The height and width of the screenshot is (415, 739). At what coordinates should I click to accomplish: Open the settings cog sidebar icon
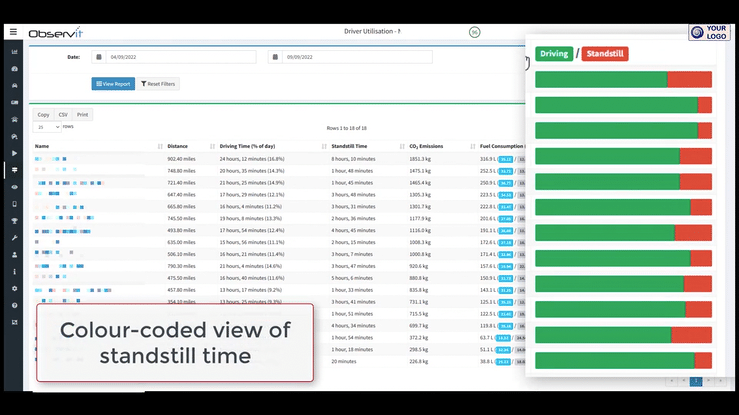(15, 288)
